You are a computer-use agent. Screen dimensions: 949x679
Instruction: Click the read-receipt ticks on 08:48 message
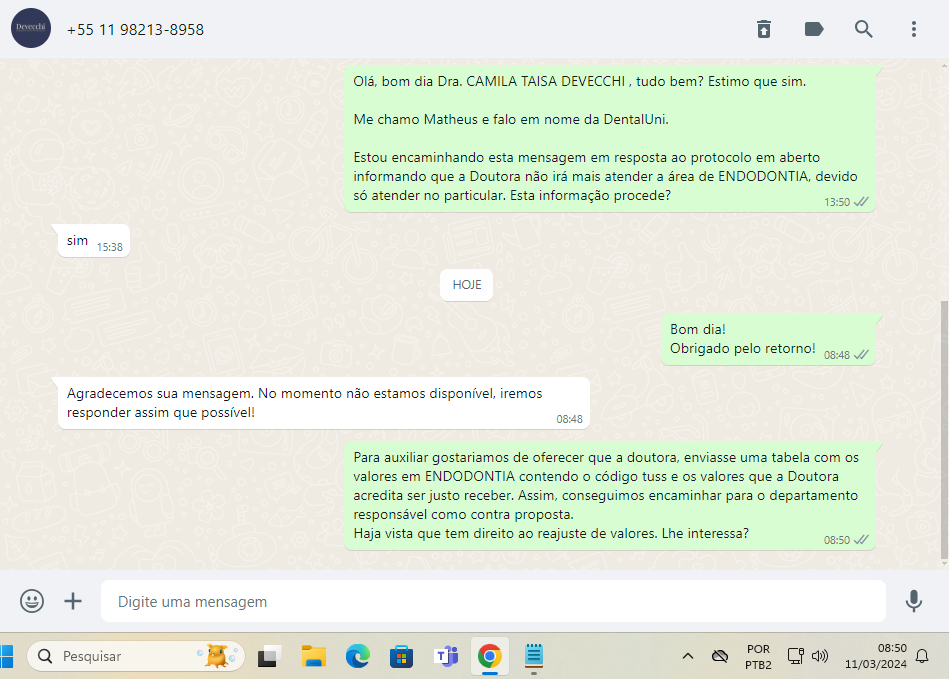coord(861,355)
